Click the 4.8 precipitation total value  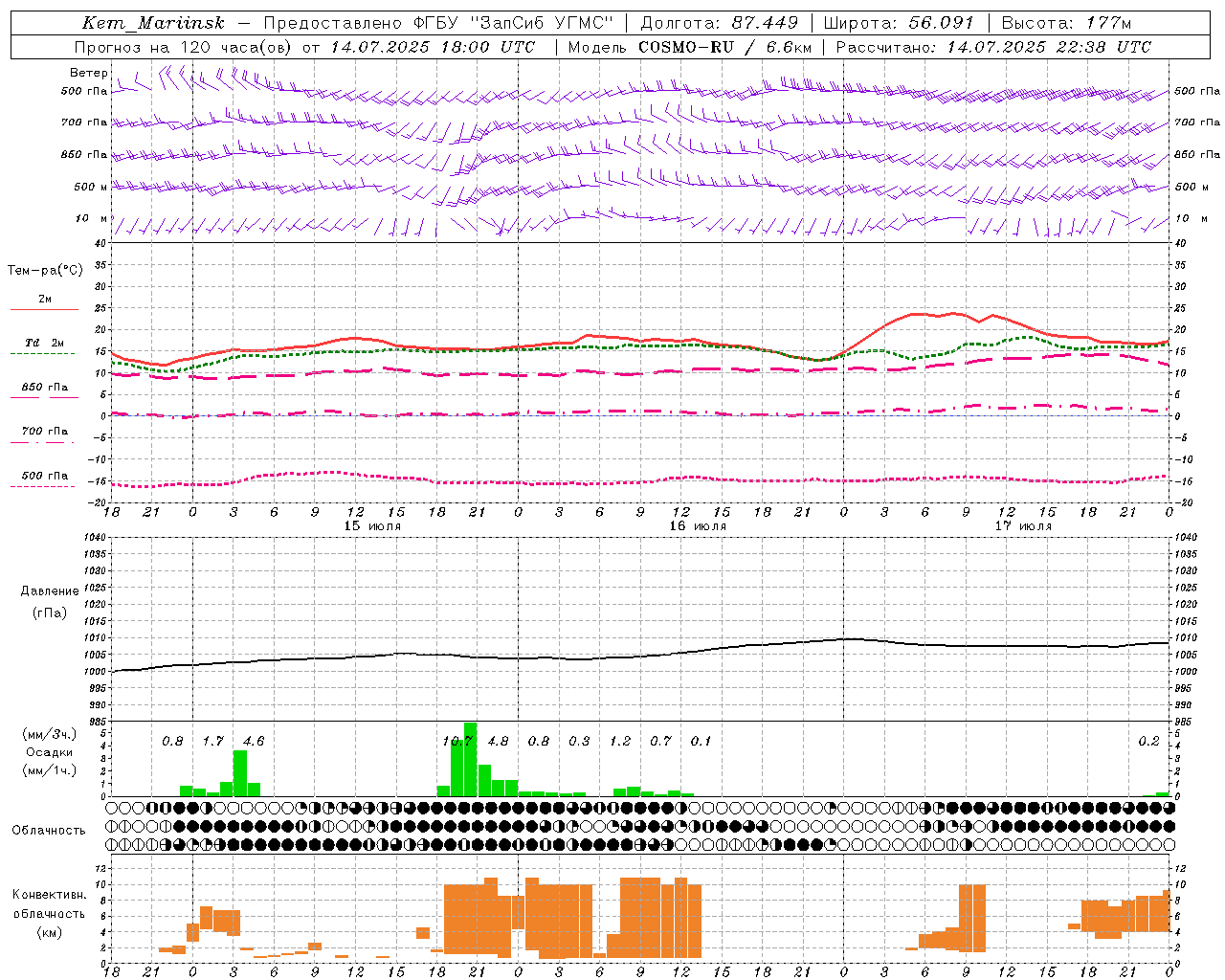(498, 741)
